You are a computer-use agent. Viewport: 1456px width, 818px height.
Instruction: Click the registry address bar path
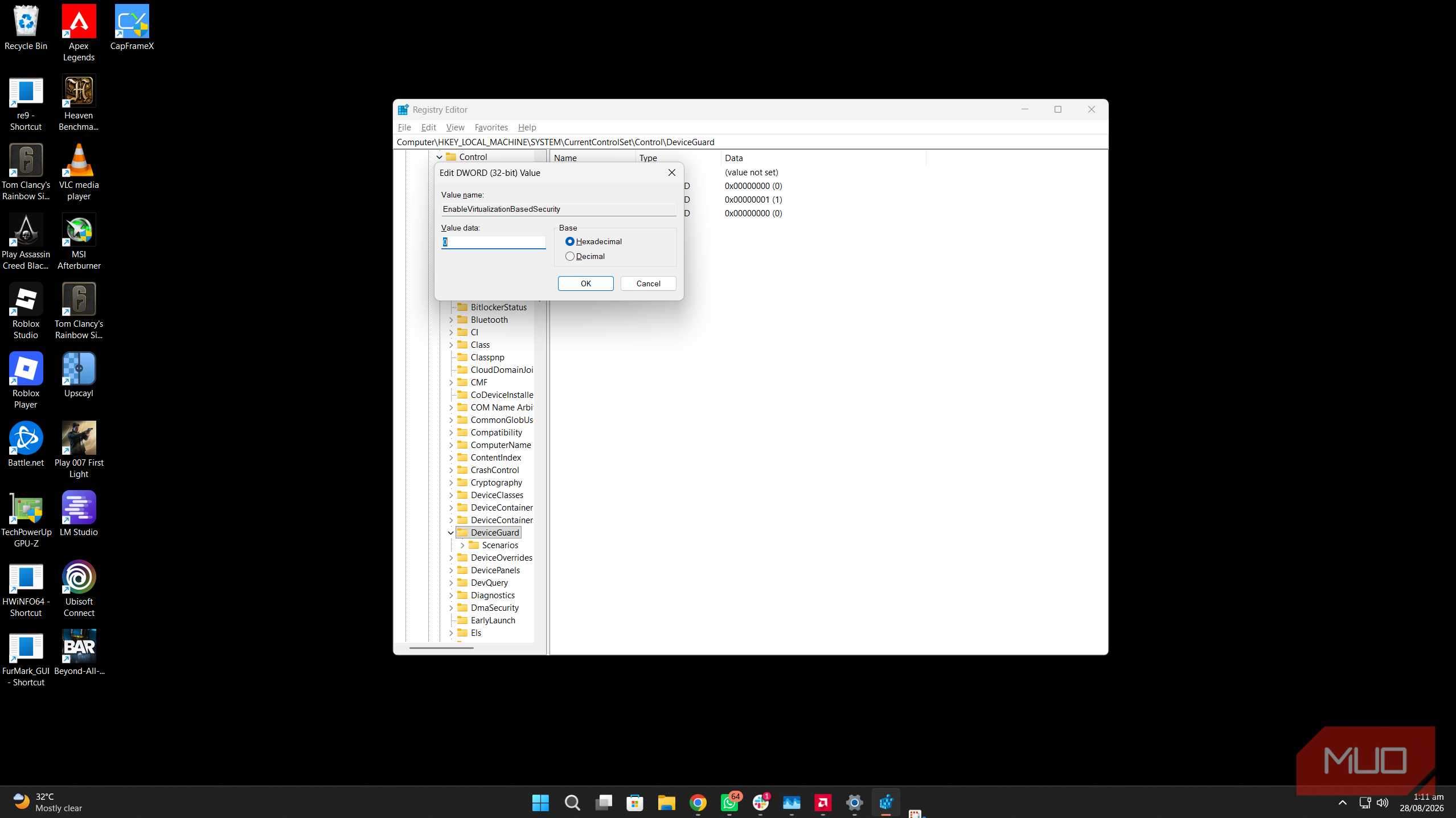750,142
